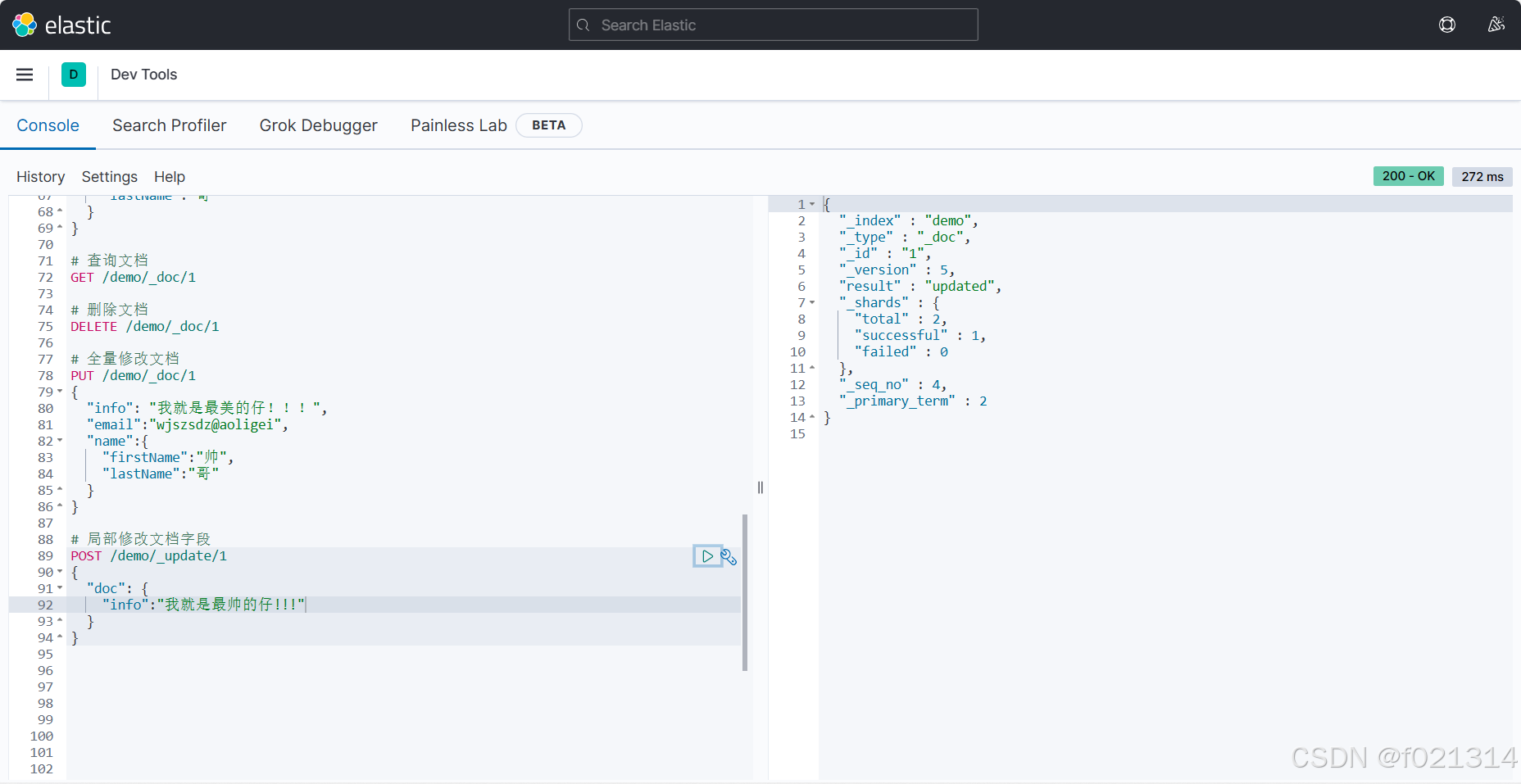Click the editor vertical scrollbar thumb
This screenshot has width=1521, height=784.
pos(745,592)
